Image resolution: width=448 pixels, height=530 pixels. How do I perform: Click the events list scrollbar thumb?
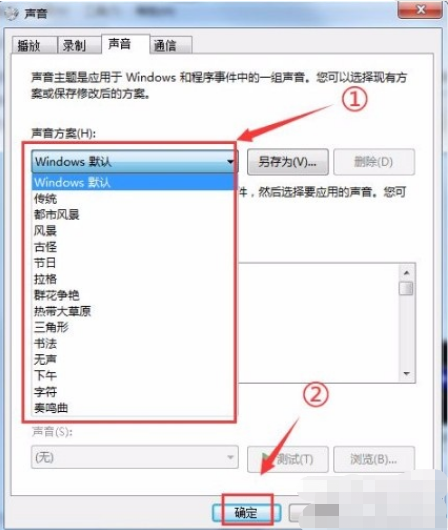pos(406,288)
